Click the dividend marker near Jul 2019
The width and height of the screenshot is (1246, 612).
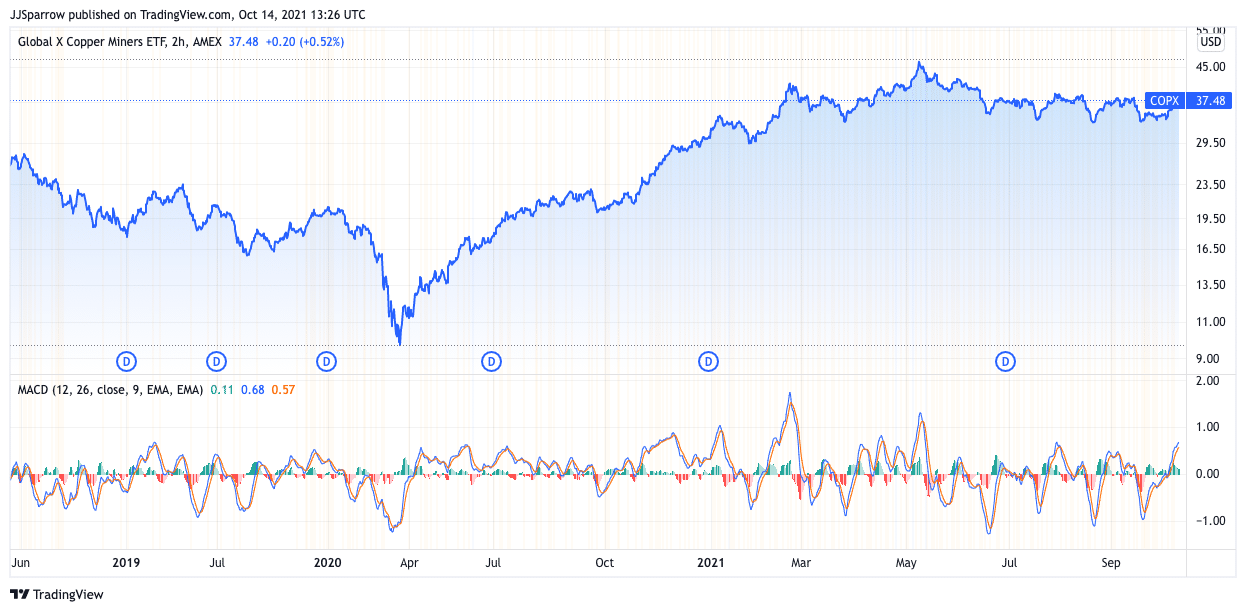pyautogui.click(x=216, y=360)
